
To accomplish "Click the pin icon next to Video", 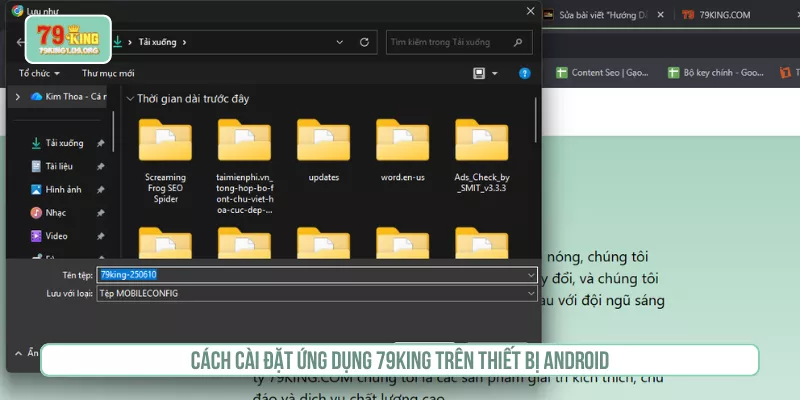I will pyautogui.click(x=101, y=236).
